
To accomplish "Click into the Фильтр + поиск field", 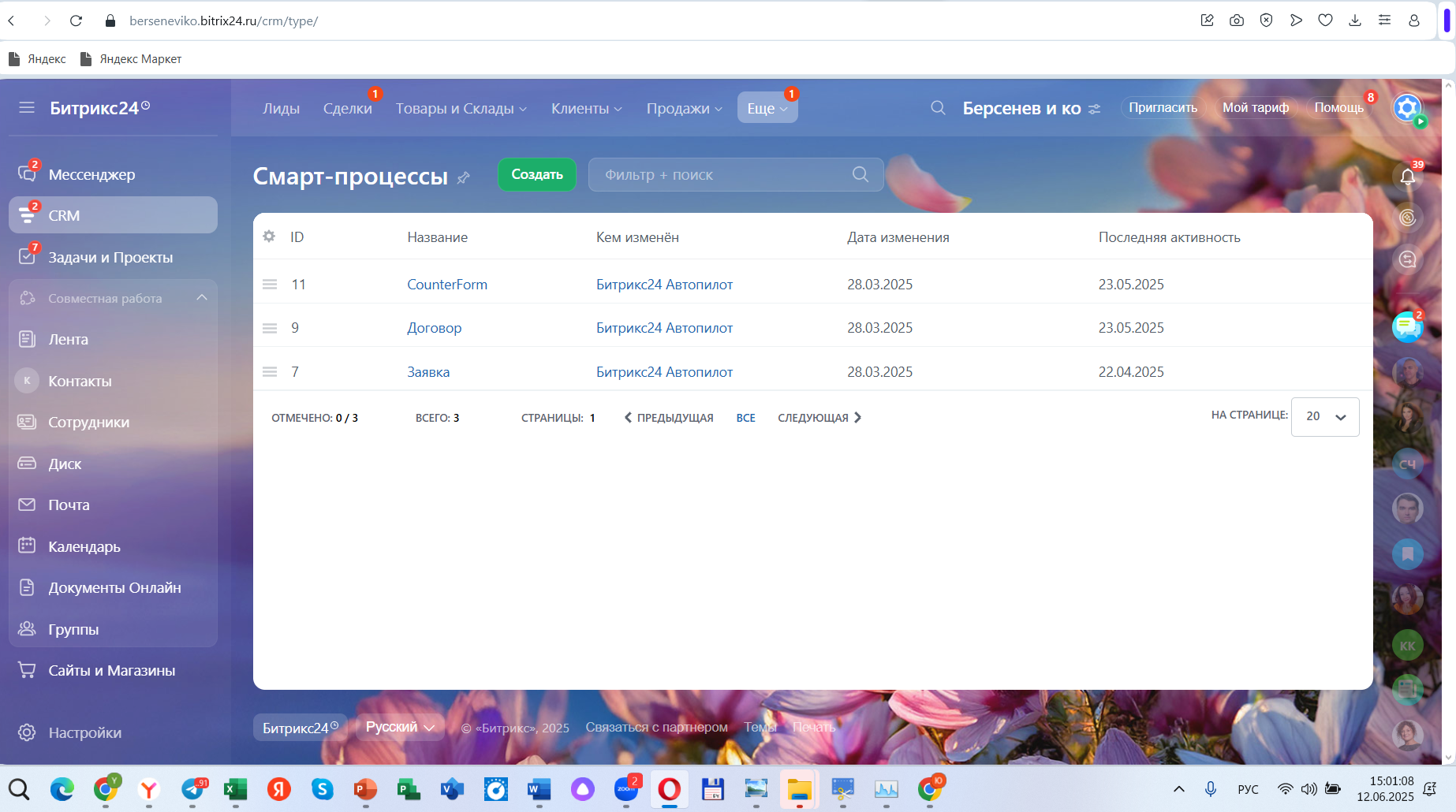I will click(x=722, y=175).
